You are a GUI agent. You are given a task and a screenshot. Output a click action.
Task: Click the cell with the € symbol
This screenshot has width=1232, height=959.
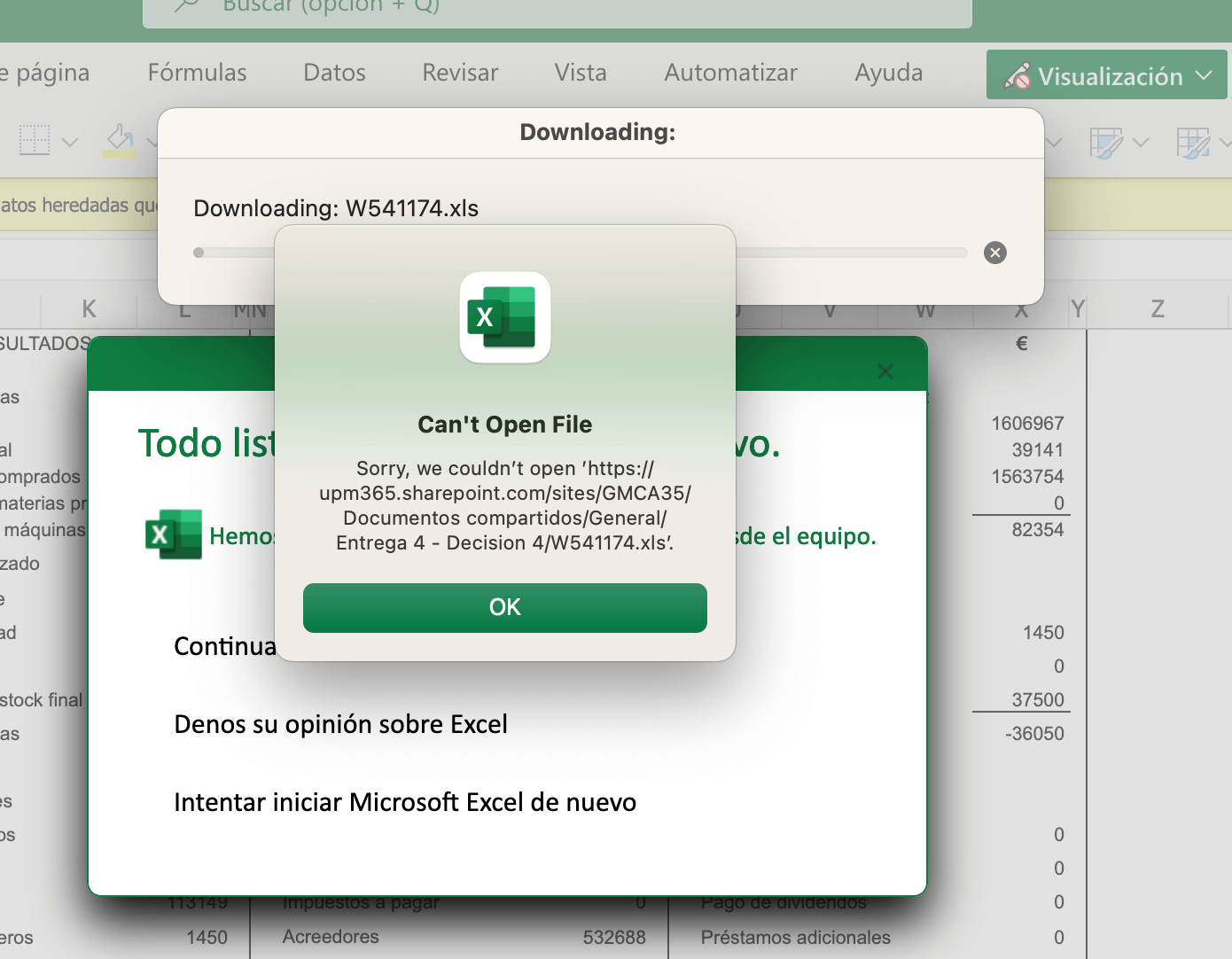click(x=1021, y=344)
